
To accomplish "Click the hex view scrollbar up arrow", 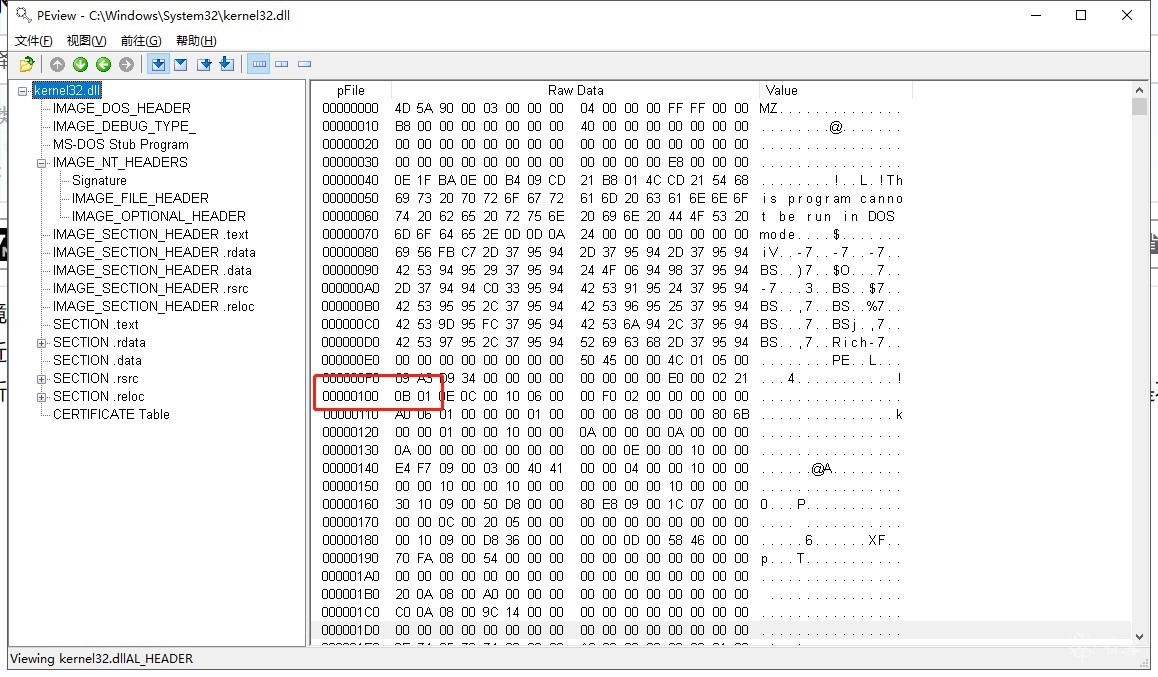I will pyautogui.click(x=1139, y=90).
